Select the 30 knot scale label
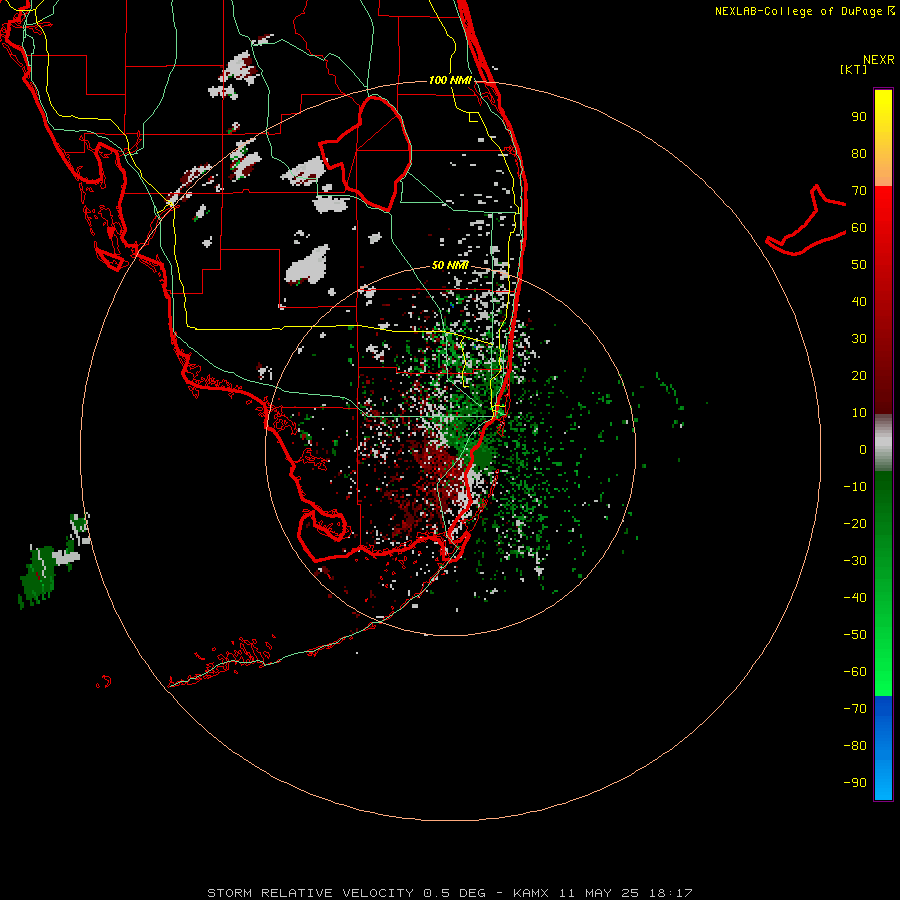This screenshot has height=900, width=900. coord(859,339)
